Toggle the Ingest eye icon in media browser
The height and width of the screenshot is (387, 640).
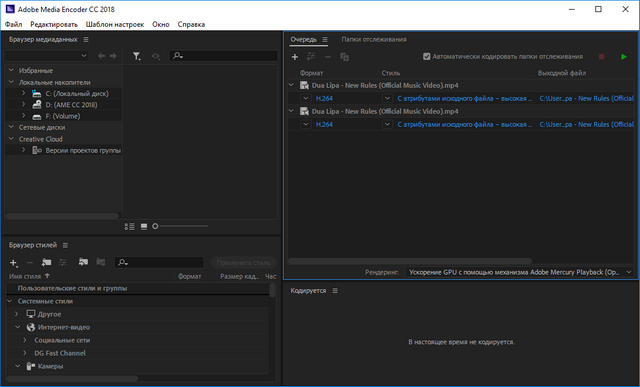pyautogui.click(x=156, y=56)
